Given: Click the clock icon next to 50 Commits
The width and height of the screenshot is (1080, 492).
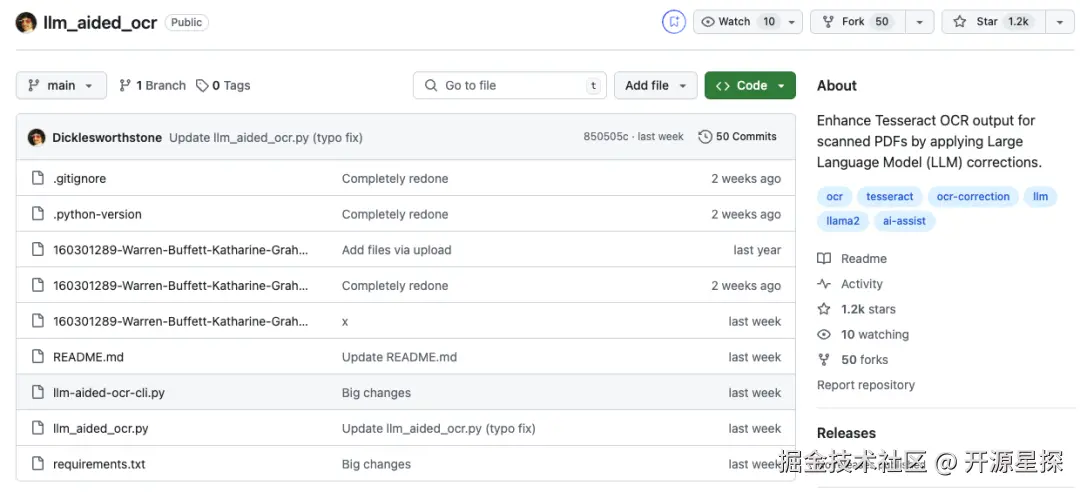Looking at the screenshot, I should pyautogui.click(x=705, y=137).
